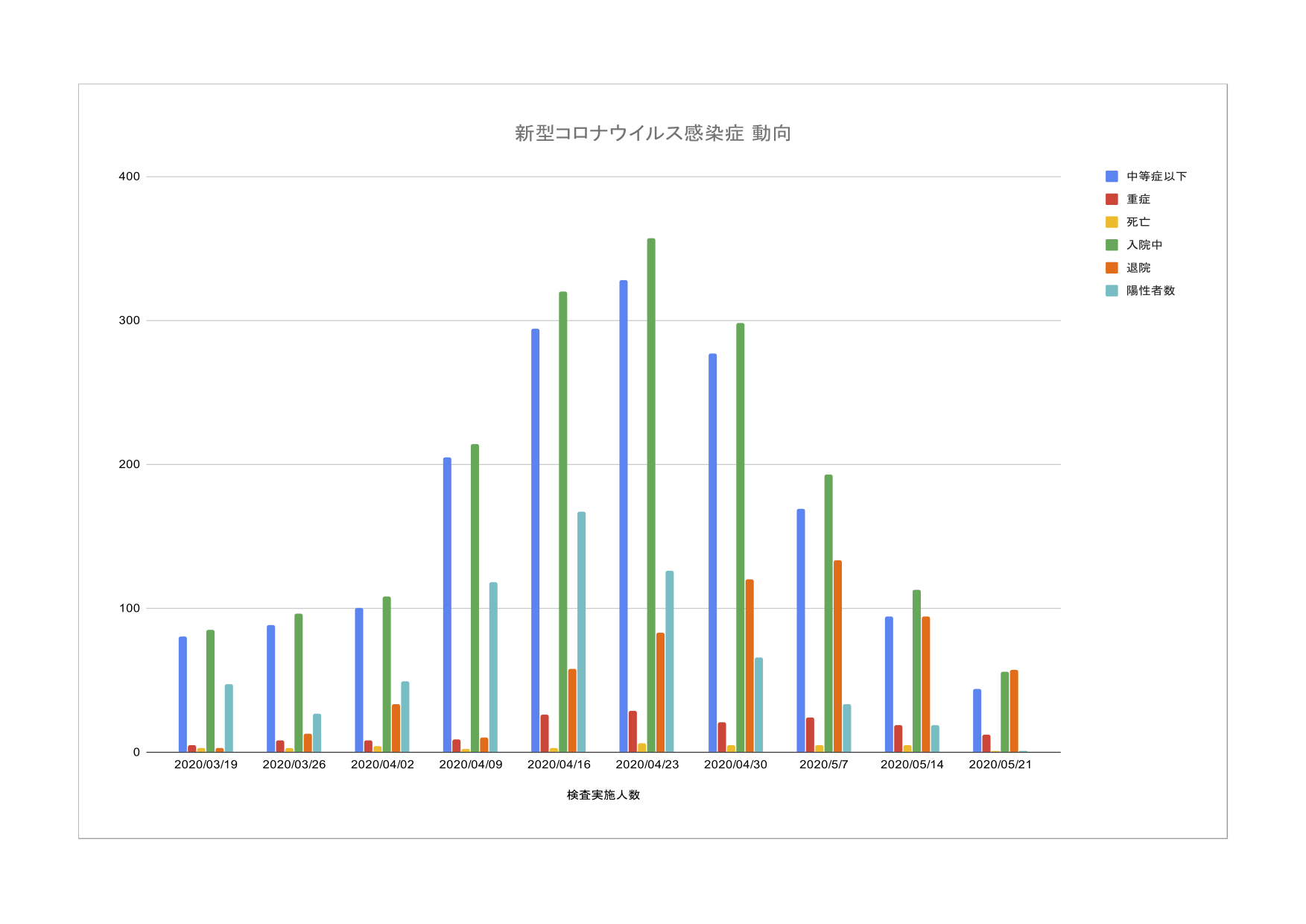Click the blue bar for 2020/04/16
1306x924 pixels.
click(535, 540)
